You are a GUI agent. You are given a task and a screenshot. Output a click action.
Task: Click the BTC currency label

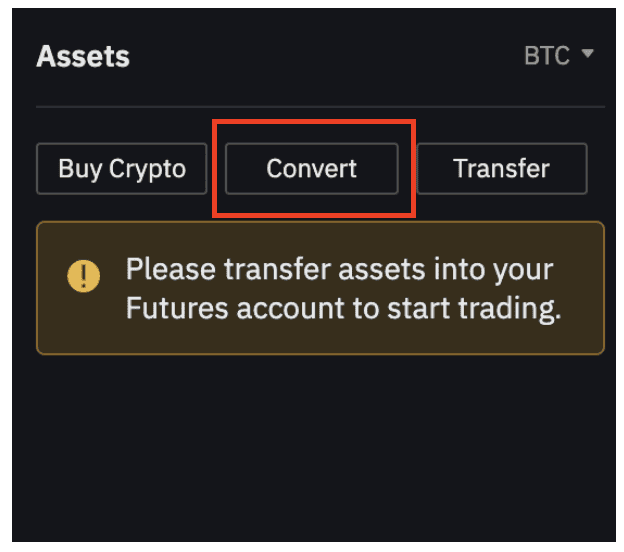tap(546, 55)
